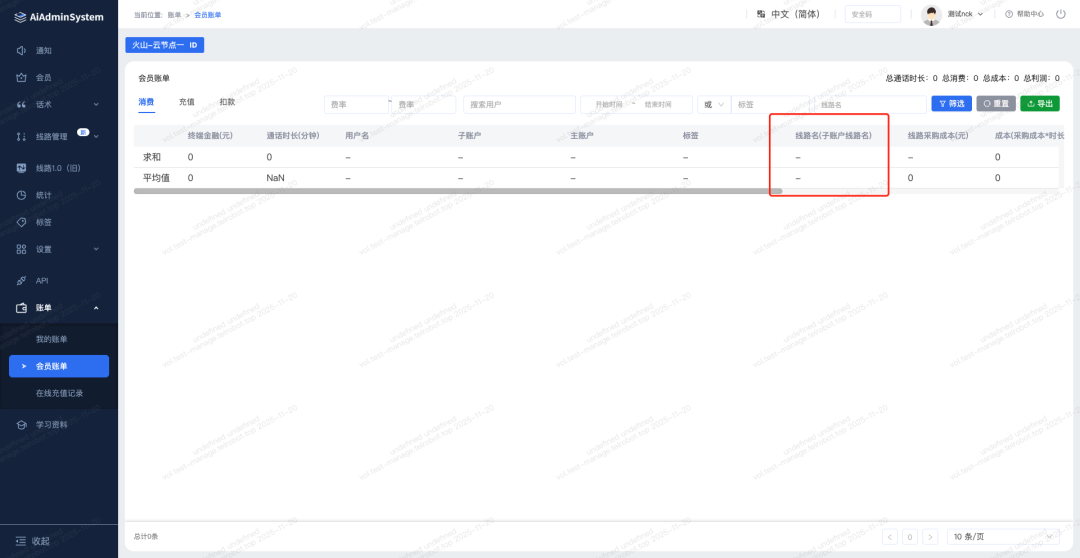
Task: Click the green 导出 export button
Action: (x=1039, y=104)
